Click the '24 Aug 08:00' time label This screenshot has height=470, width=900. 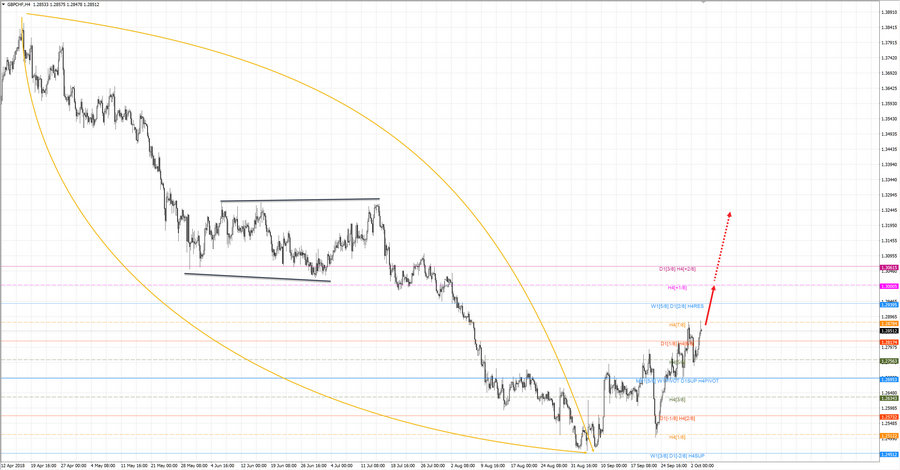coord(554,466)
